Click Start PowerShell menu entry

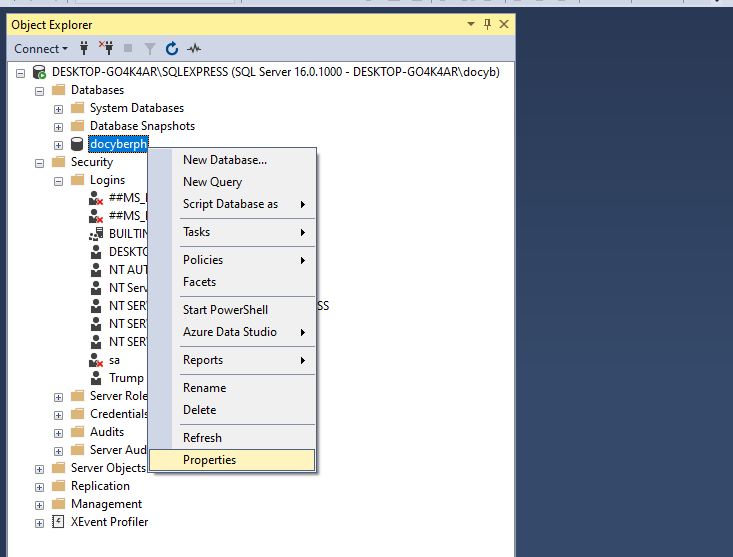pyautogui.click(x=225, y=310)
